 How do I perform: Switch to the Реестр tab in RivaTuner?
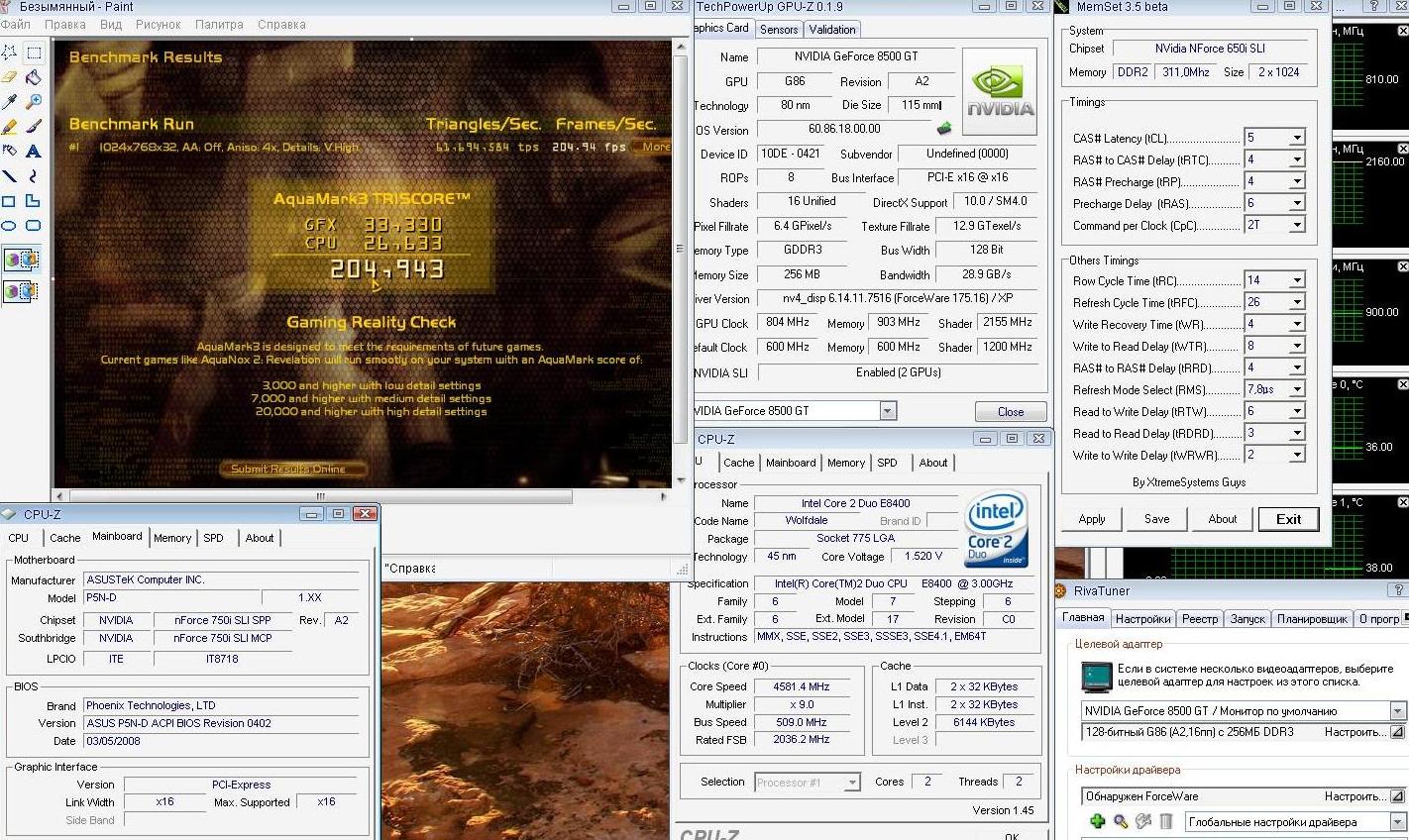1200,618
